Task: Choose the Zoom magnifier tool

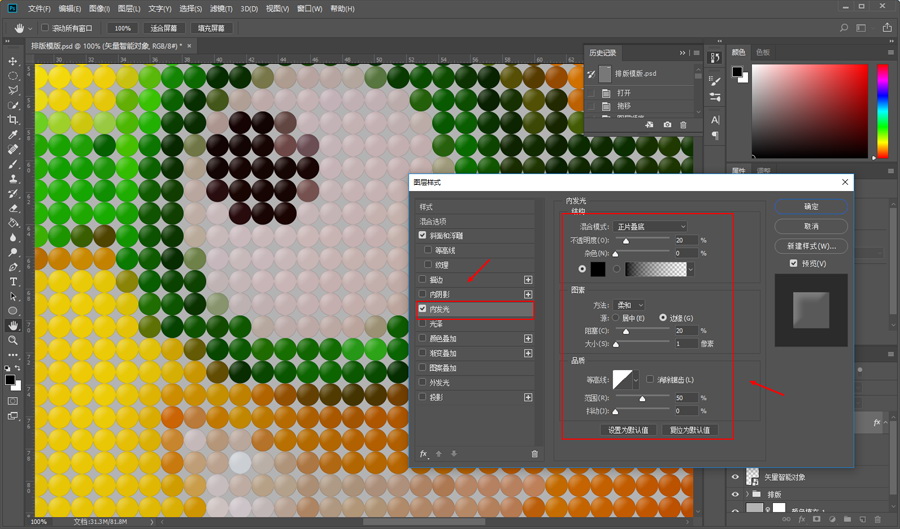Action: pos(13,340)
